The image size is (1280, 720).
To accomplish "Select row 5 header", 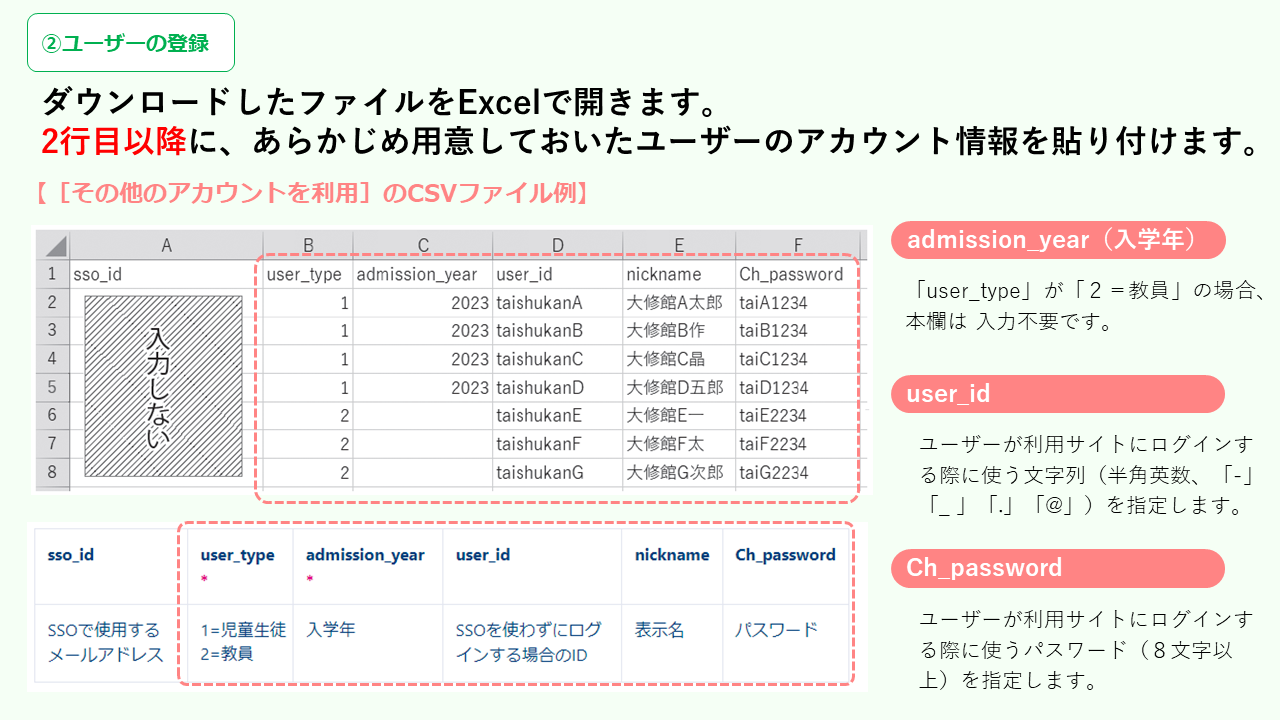I will tap(53, 387).
